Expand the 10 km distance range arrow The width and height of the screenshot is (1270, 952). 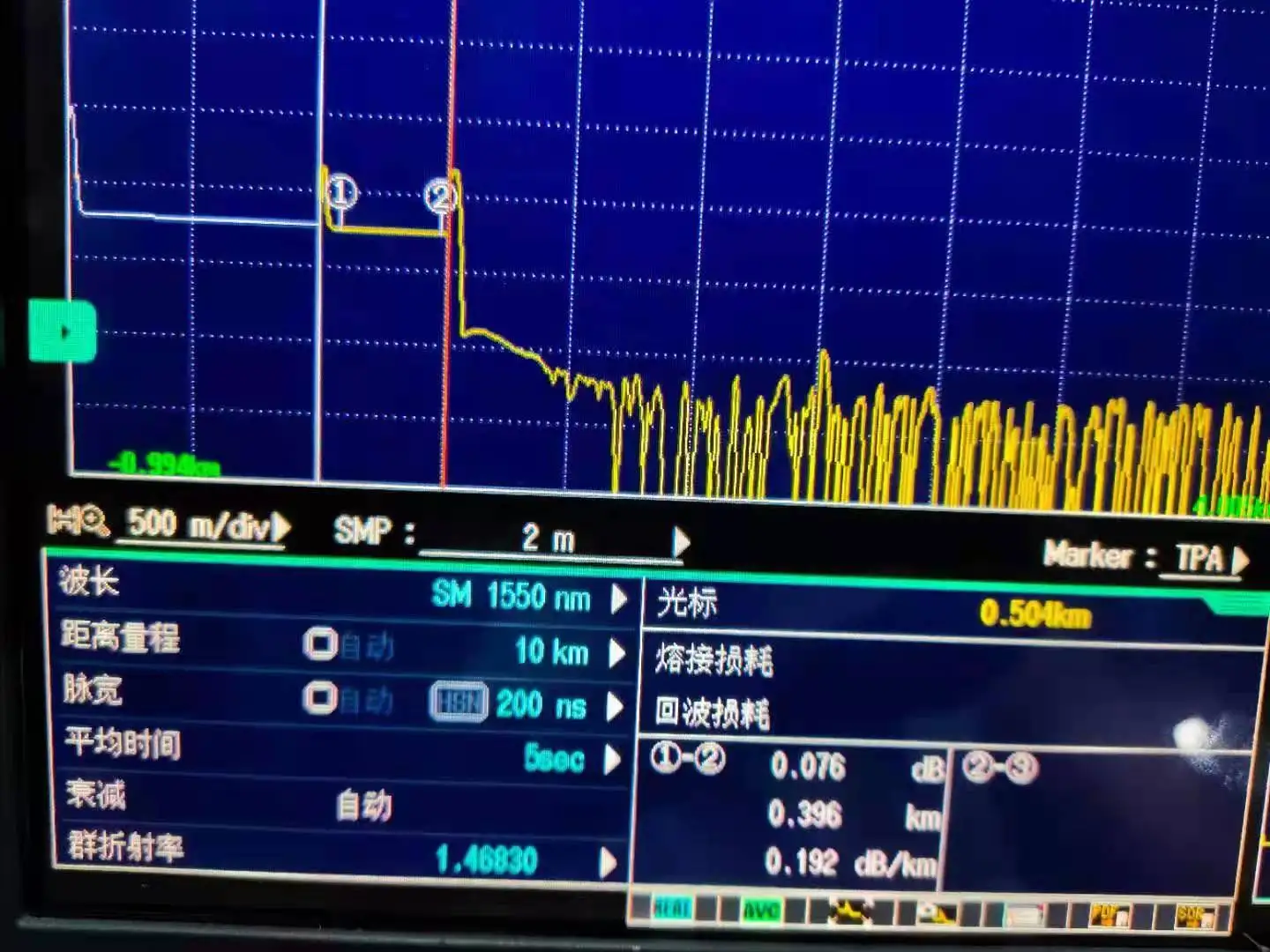pyautogui.click(x=616, y=653)
